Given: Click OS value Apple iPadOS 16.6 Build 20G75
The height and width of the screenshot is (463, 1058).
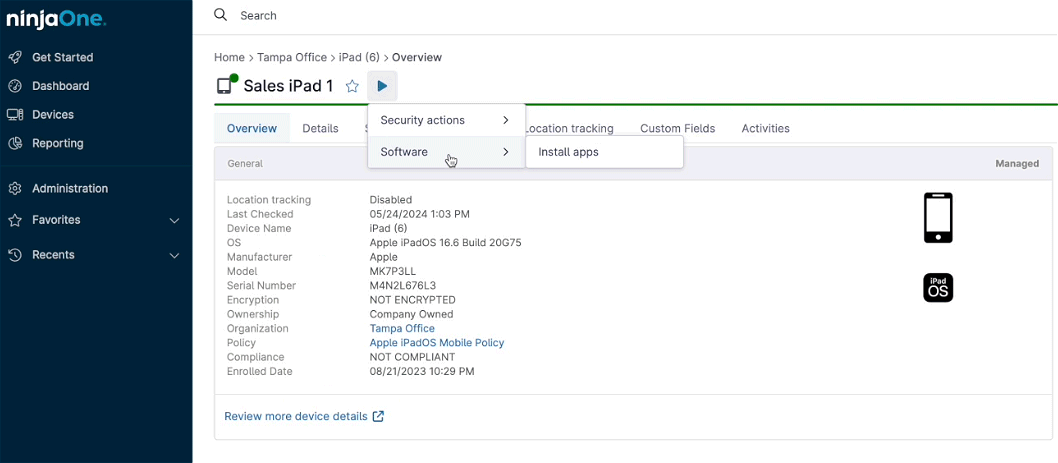Looking at the screenshot, I should point(445,243).
